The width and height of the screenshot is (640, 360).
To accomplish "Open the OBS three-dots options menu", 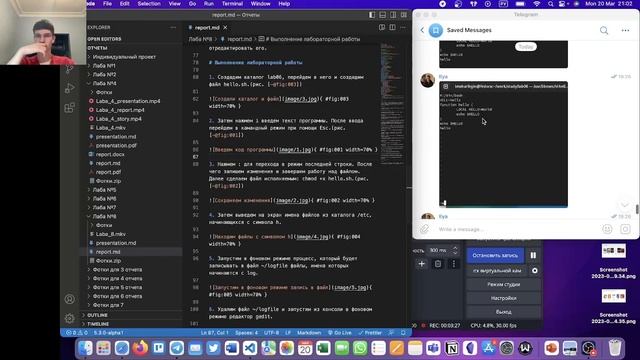I will 453,264.
